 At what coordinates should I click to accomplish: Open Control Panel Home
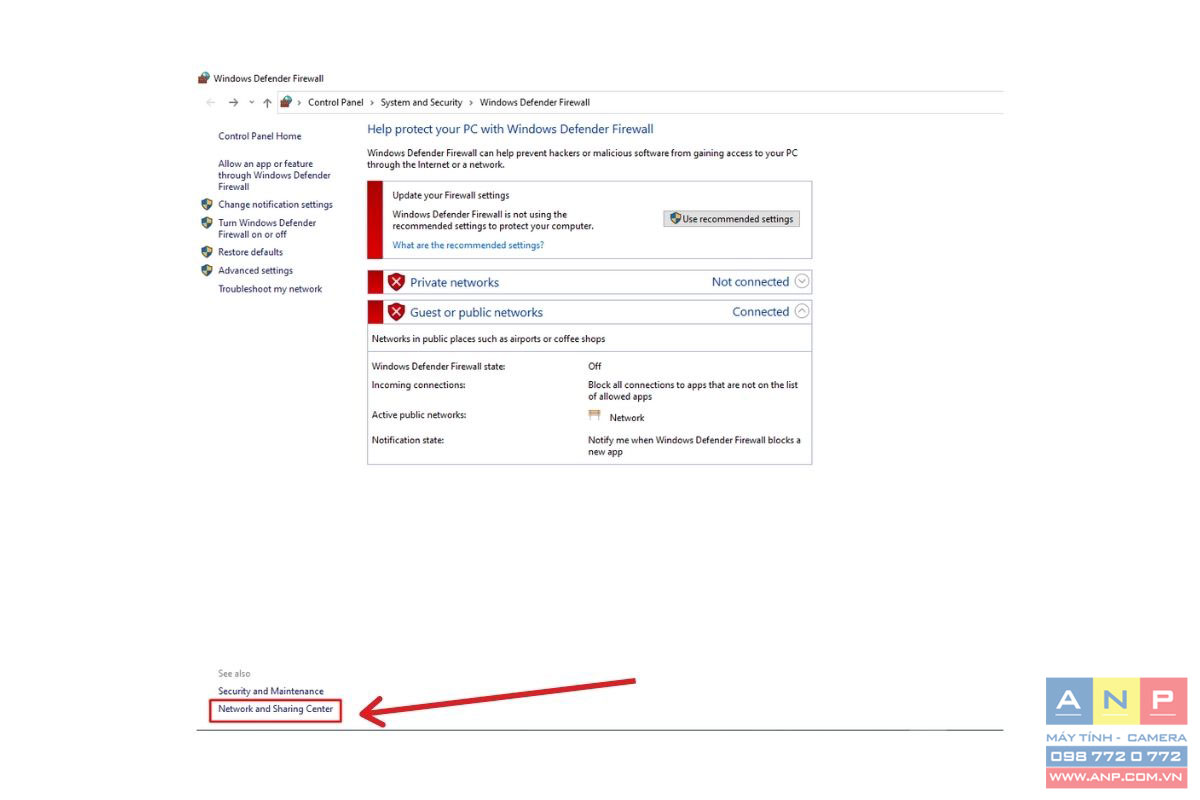pos(260,136)
